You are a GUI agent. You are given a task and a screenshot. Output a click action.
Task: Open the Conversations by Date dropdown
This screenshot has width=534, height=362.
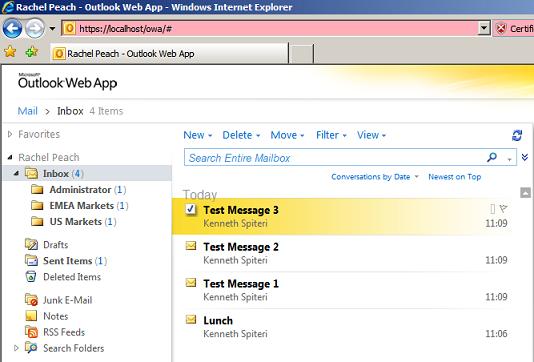click(375, 177)
